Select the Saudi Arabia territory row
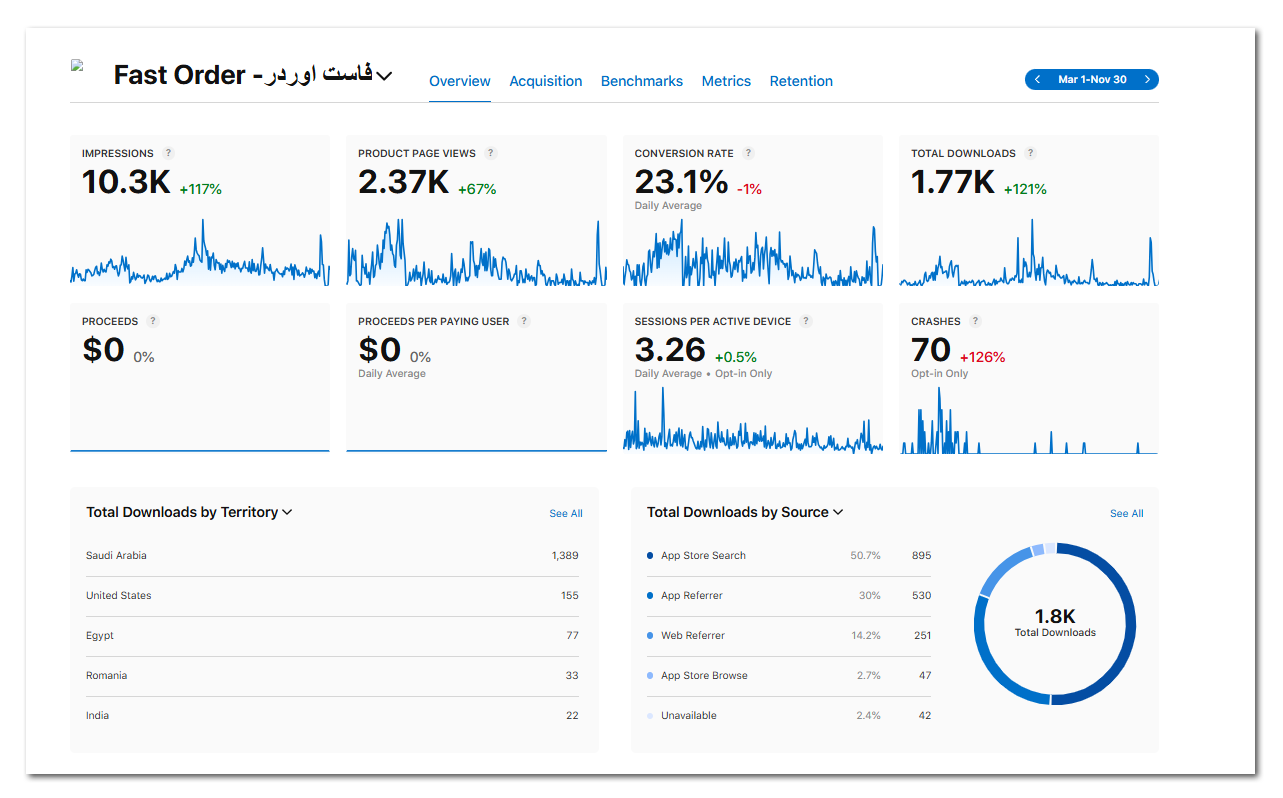 click(x=332, y=556)
